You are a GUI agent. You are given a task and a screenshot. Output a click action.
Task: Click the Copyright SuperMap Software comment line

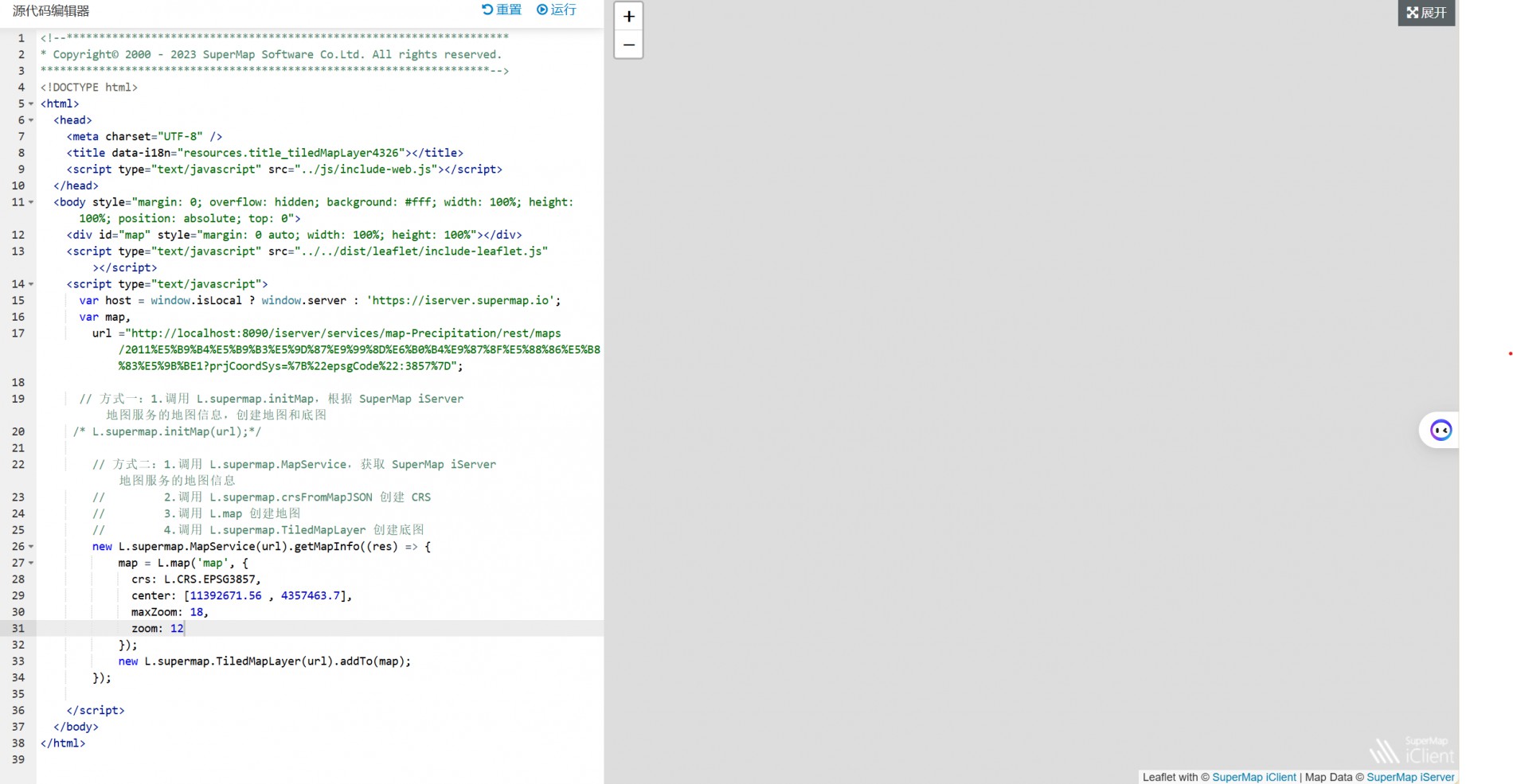point(272,55)
